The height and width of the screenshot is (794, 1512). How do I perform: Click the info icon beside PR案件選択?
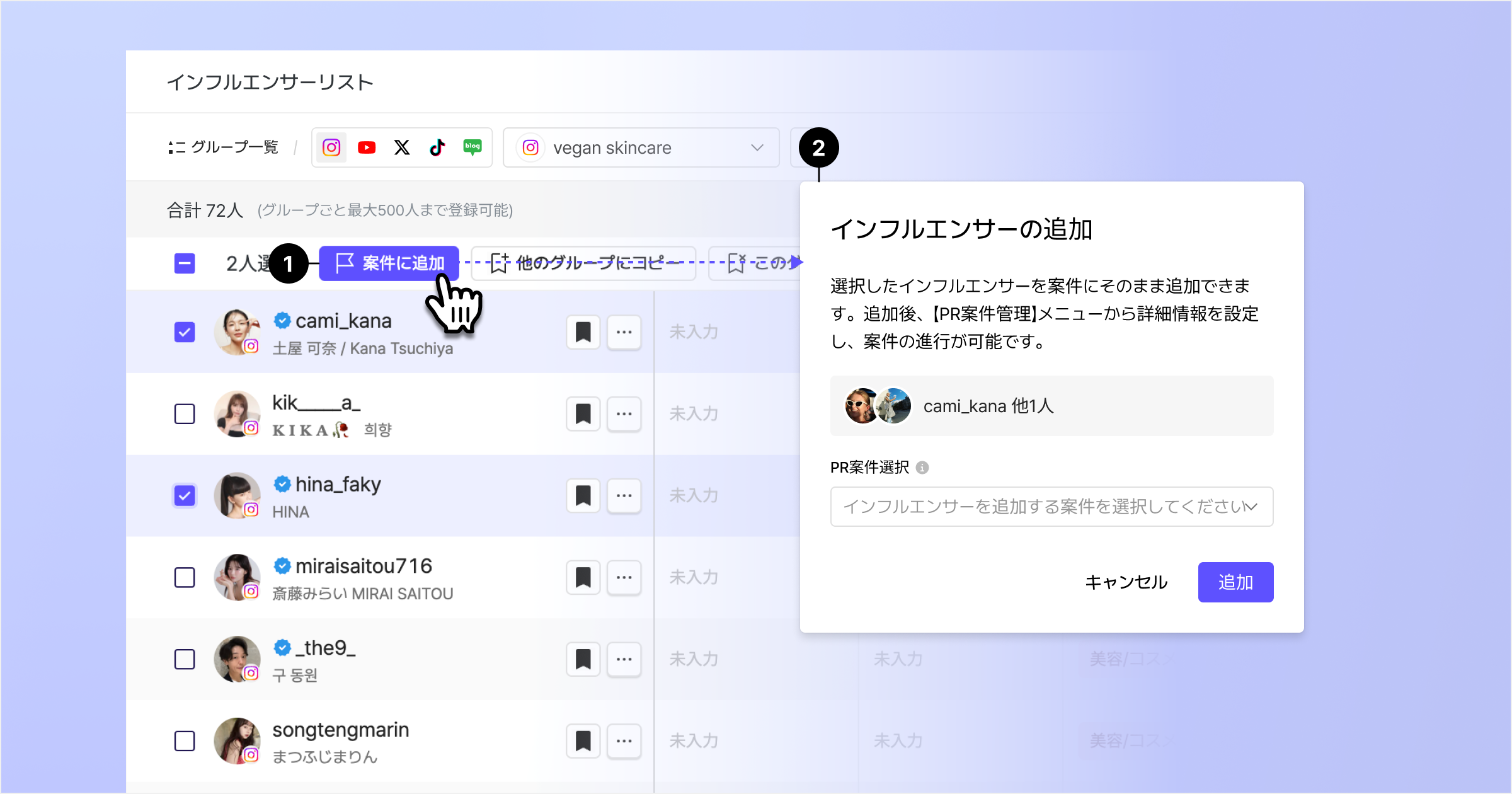pyautogui.click(x=922, y=468)
